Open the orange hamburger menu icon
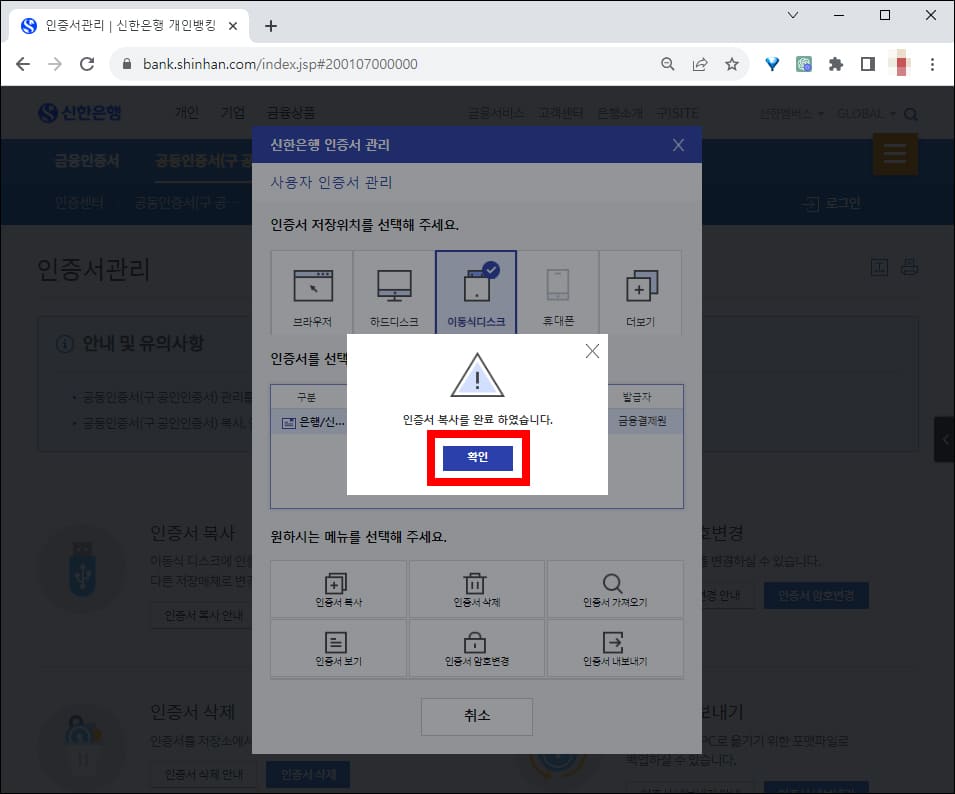Viewport: 955px width, 794px height. [x=895, y=154]
